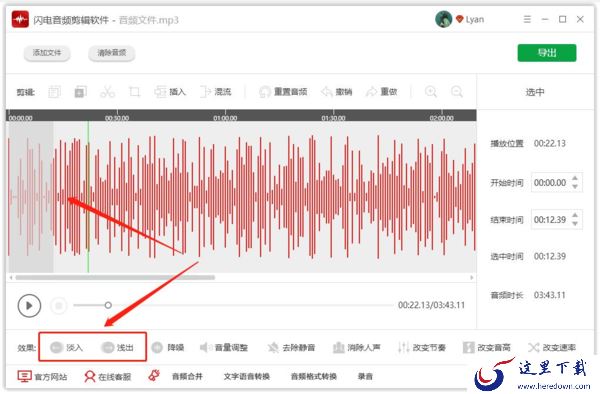Apply 去除静音 remove silence effect
Viewport: 600px width, 394px height.
(x=291, y=347)
